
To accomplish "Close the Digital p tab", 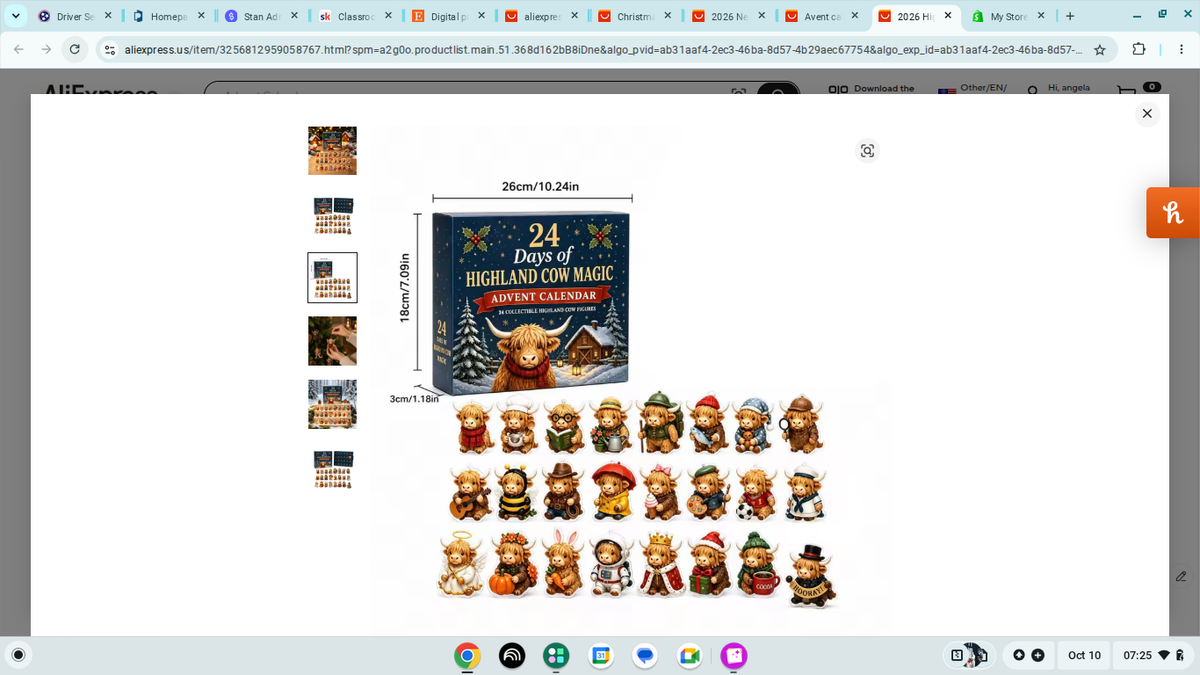I will 481,16.
